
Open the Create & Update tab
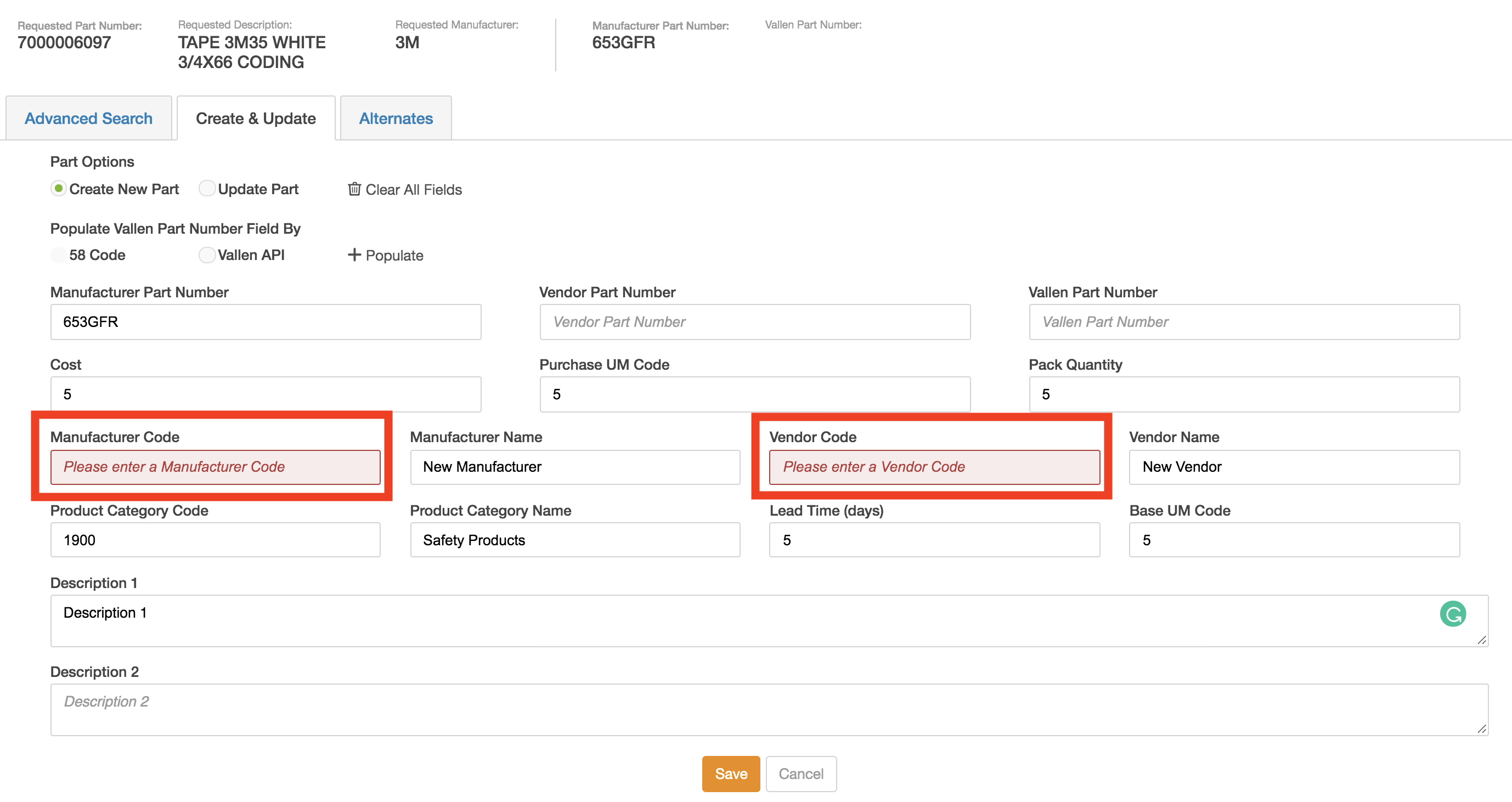pos(256,118)
